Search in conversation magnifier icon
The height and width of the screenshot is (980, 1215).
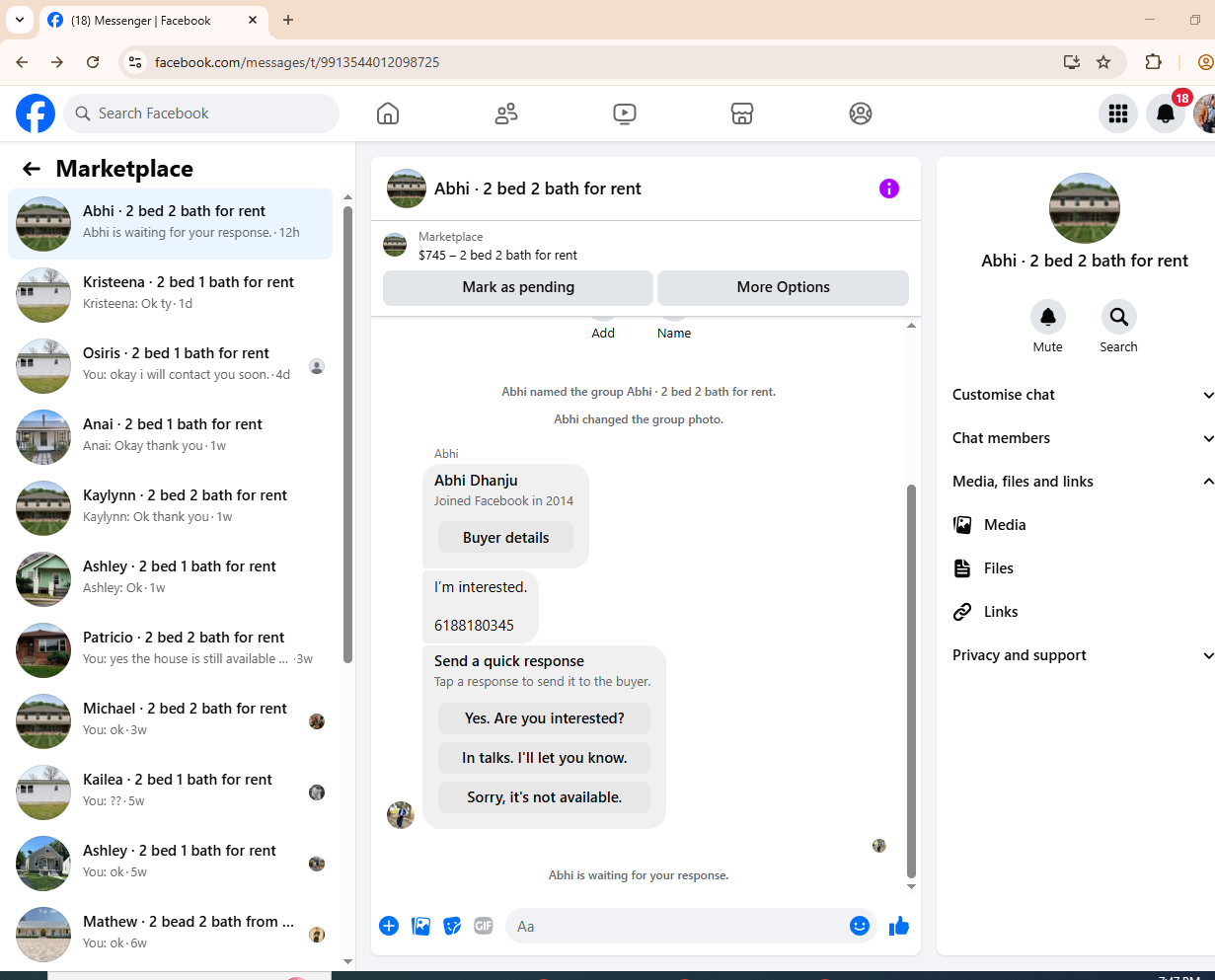coord(1119,317)
